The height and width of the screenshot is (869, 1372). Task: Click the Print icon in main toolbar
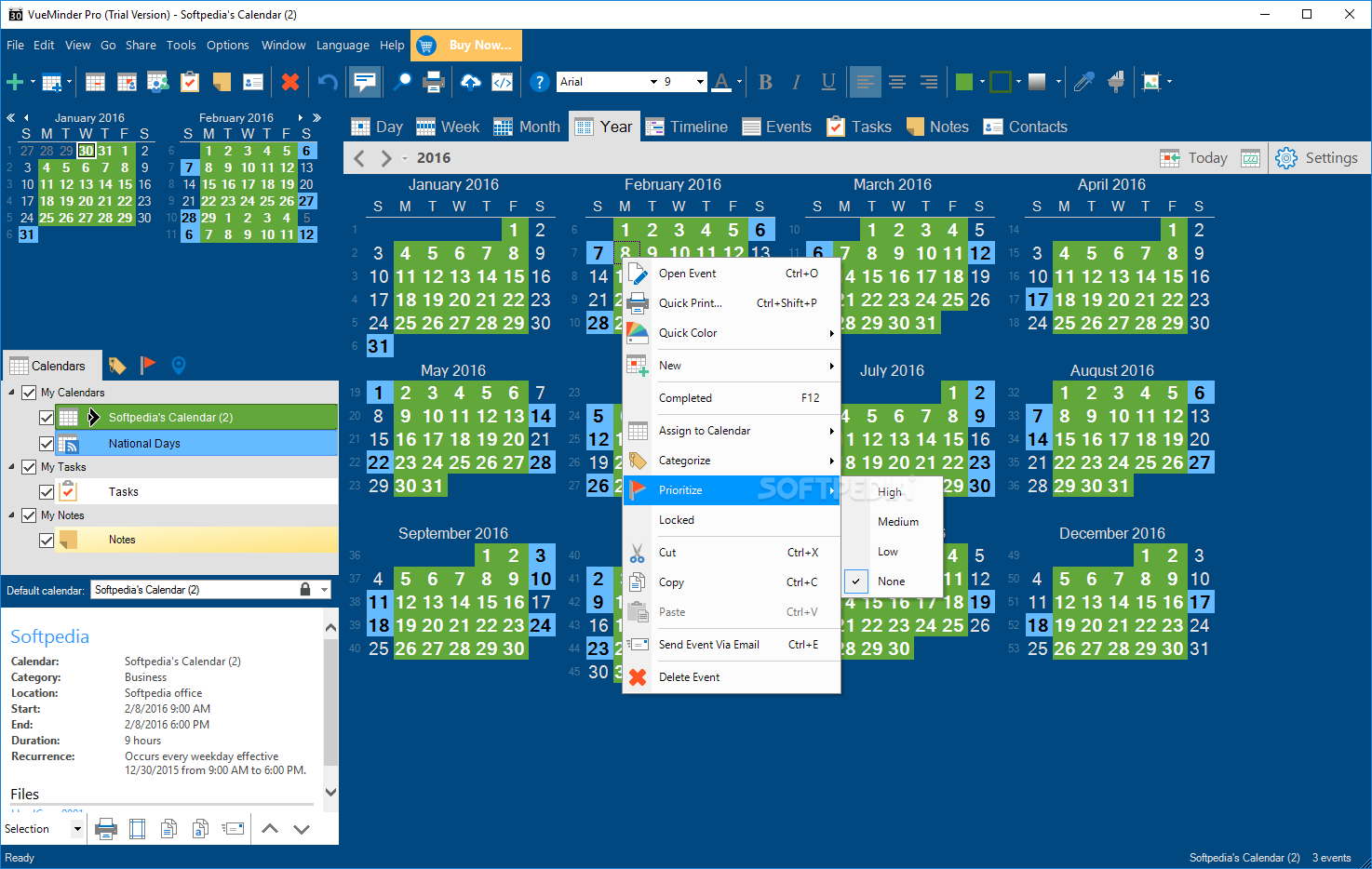(x=434, y=82)
